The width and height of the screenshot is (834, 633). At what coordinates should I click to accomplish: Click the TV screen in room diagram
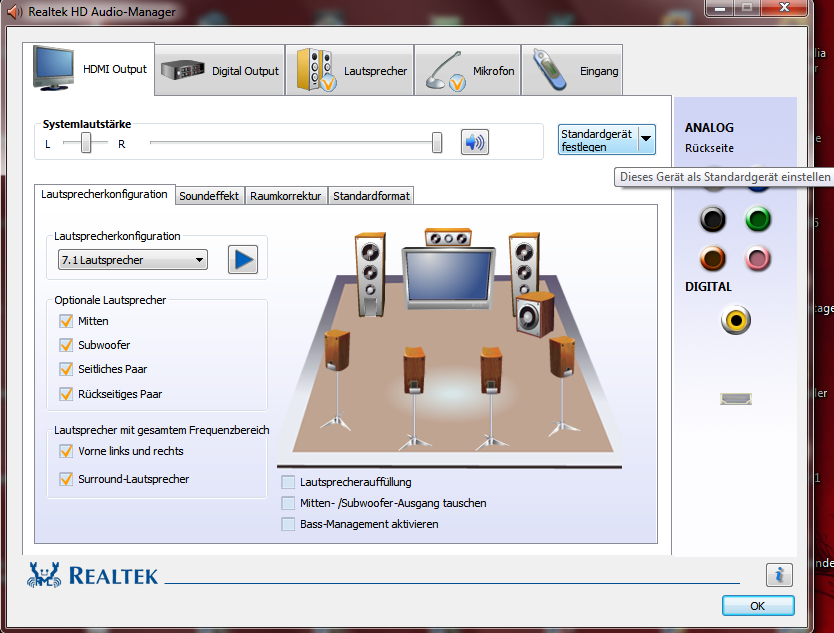(x=448, y=278)
